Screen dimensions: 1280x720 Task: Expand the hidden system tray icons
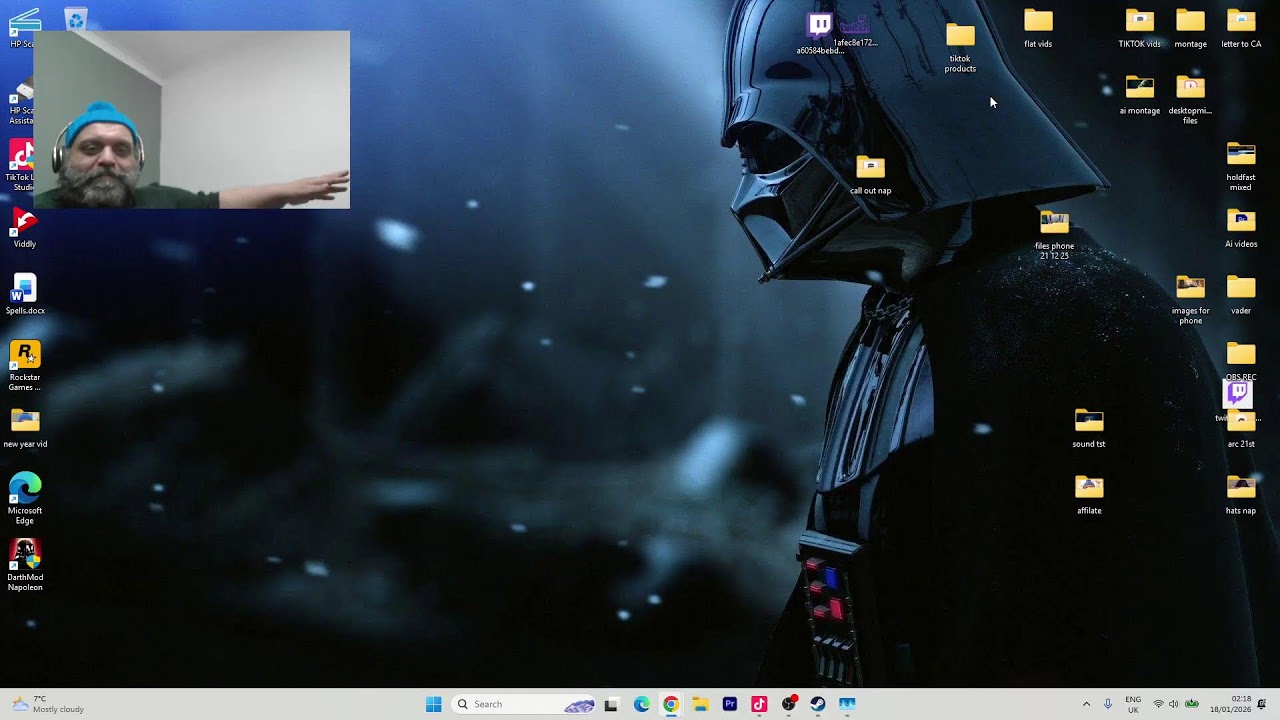pyautogui.click(x=1086, y=704)
